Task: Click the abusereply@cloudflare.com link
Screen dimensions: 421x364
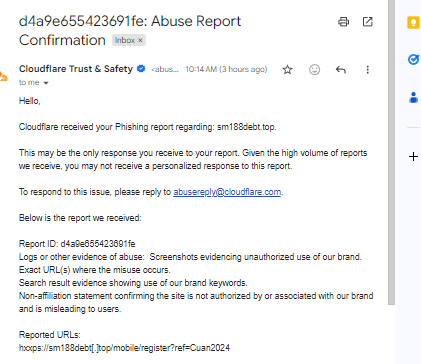Action: point(227,192)
